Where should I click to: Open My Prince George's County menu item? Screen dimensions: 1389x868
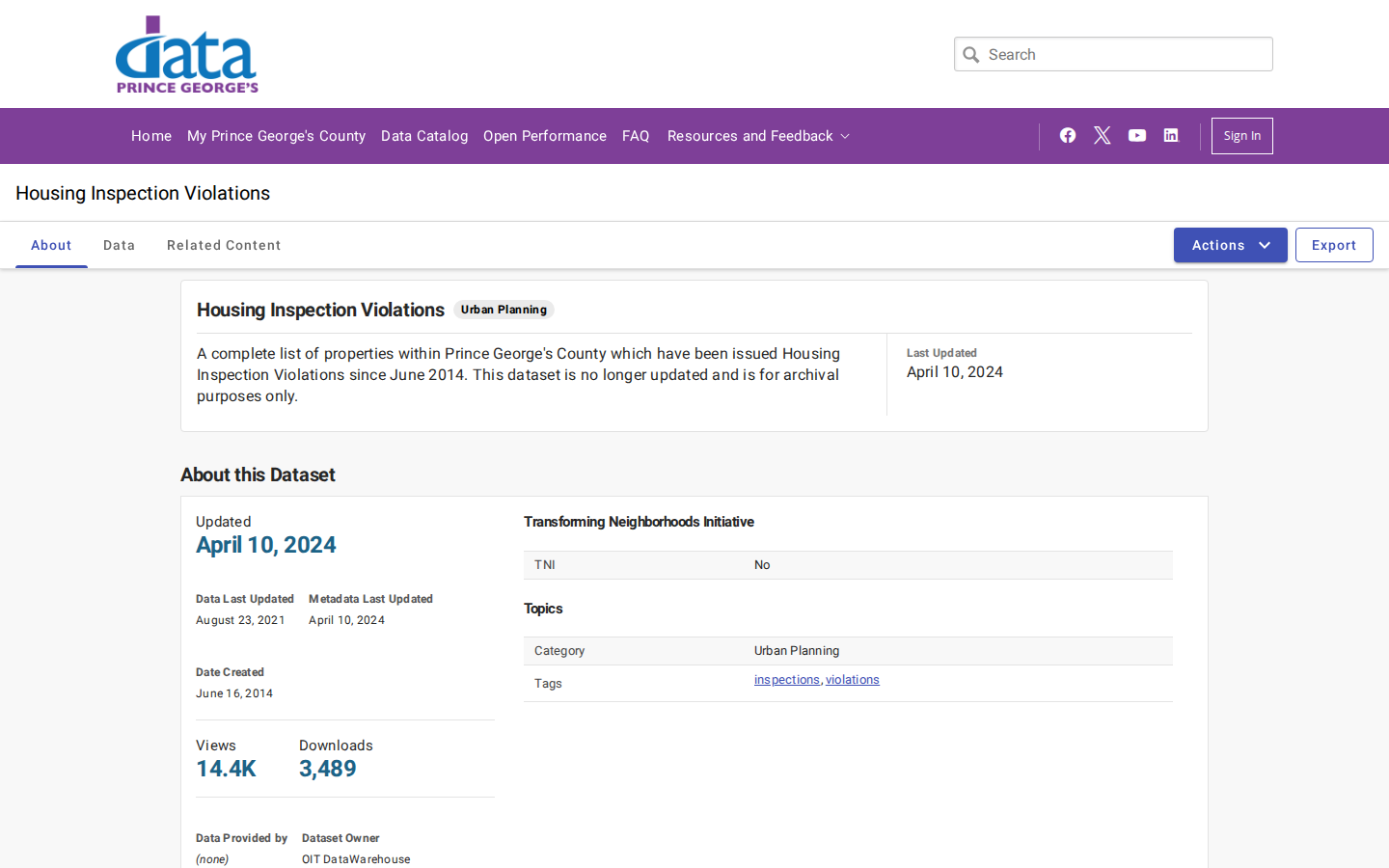point(276,136)
